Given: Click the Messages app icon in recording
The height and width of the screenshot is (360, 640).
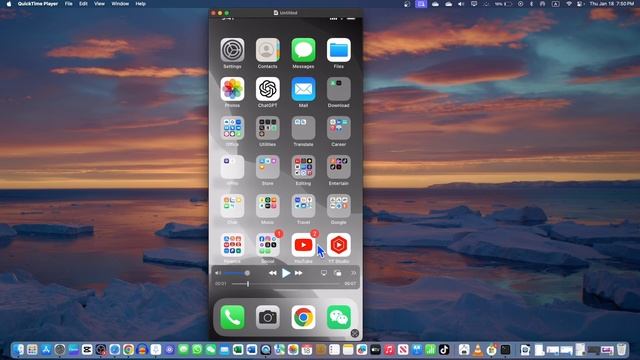Looking at the screenshot, I should pos(303,50).
